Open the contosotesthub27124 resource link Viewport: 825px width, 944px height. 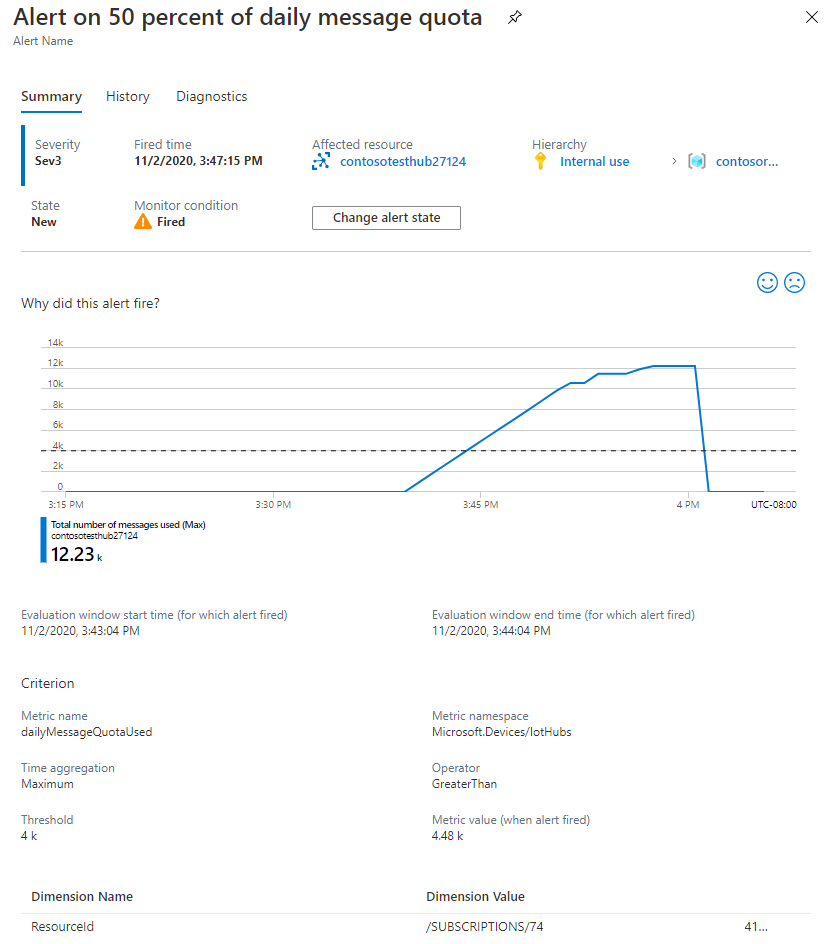pyautogui.click(x=403, y=162)
